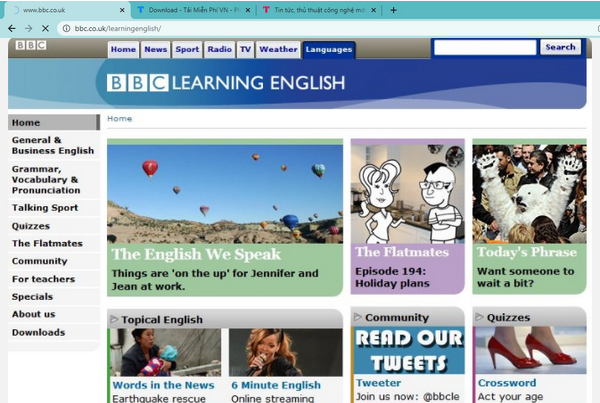Image resolution: width=600 pixels, height=403 pixels.
Task: Open Quizzes in the left sidebar
Action: 53,226
